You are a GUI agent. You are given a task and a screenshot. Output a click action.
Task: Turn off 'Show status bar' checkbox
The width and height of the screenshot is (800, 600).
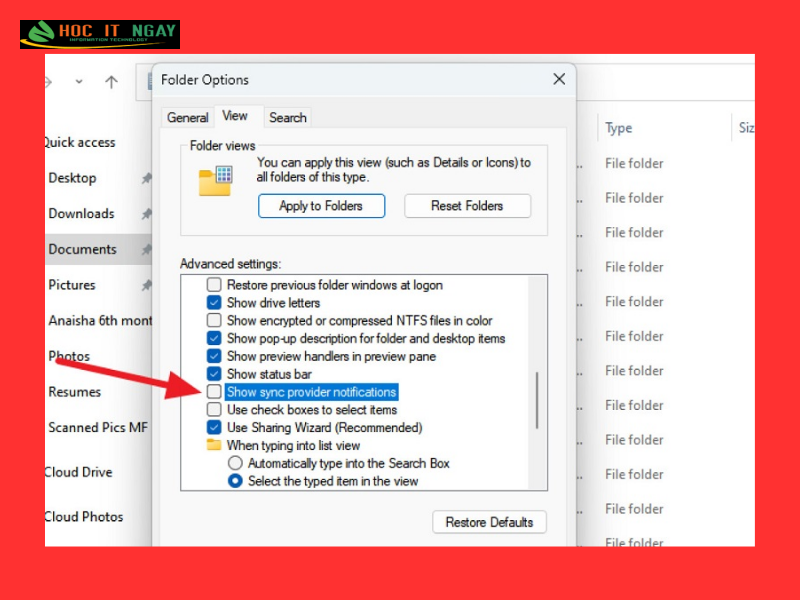tap(214, 374)
